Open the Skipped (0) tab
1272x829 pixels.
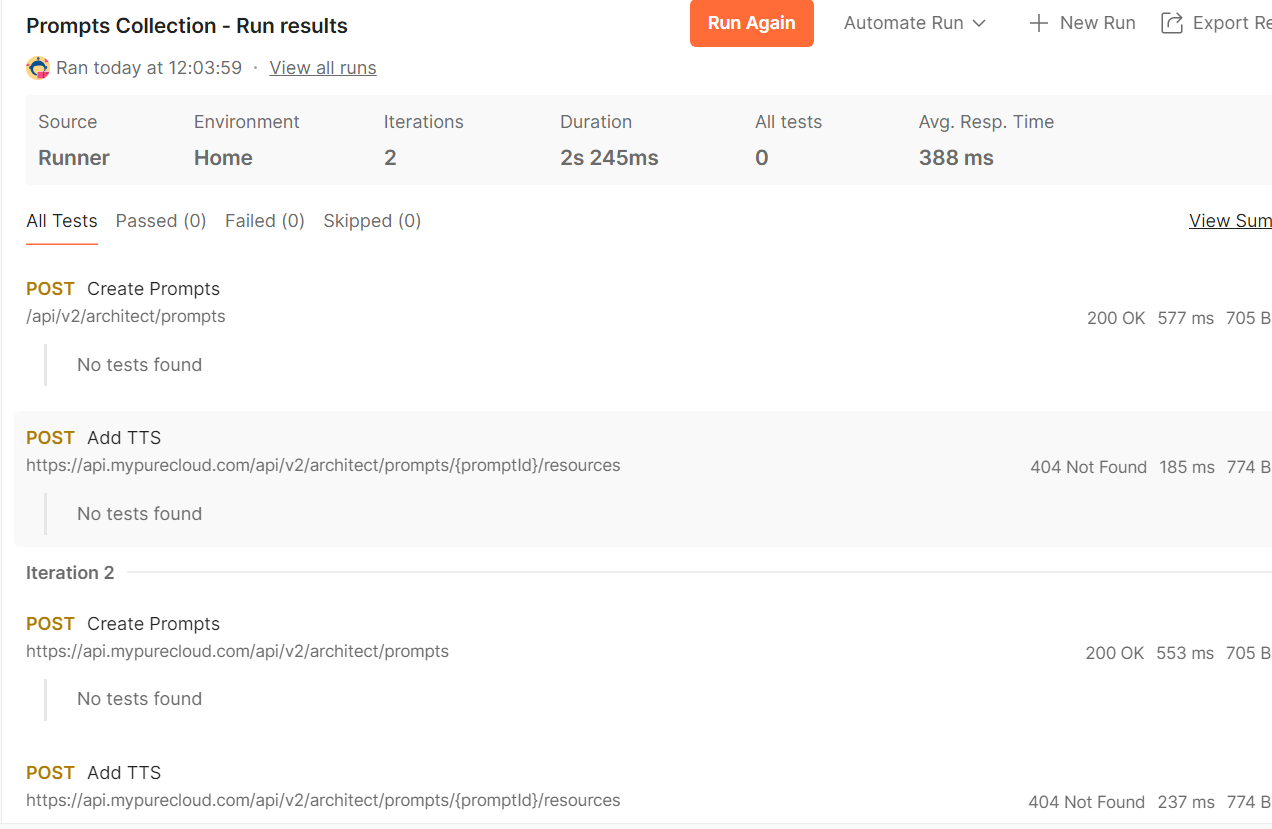coord(372,221)
